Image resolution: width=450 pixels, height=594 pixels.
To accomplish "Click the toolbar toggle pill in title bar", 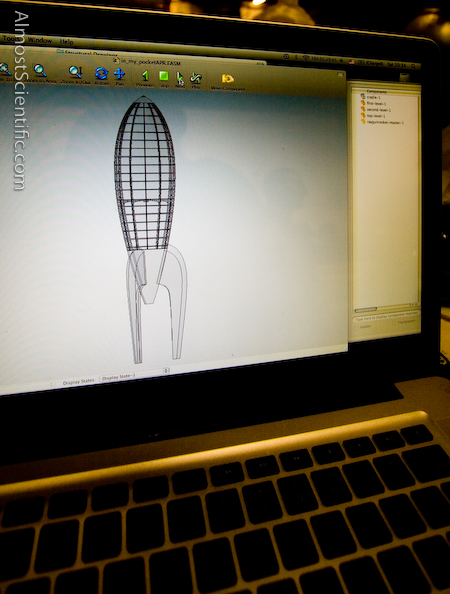I will [340, 74].
